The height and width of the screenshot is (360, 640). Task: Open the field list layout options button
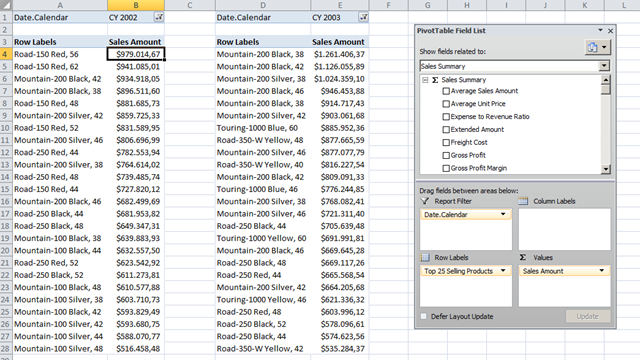tap(598, 47)
